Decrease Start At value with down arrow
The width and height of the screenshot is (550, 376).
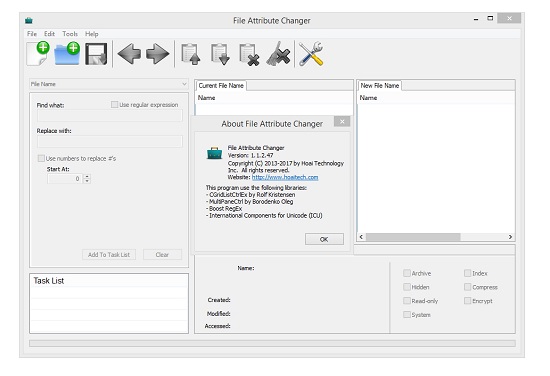coord(87,181)
